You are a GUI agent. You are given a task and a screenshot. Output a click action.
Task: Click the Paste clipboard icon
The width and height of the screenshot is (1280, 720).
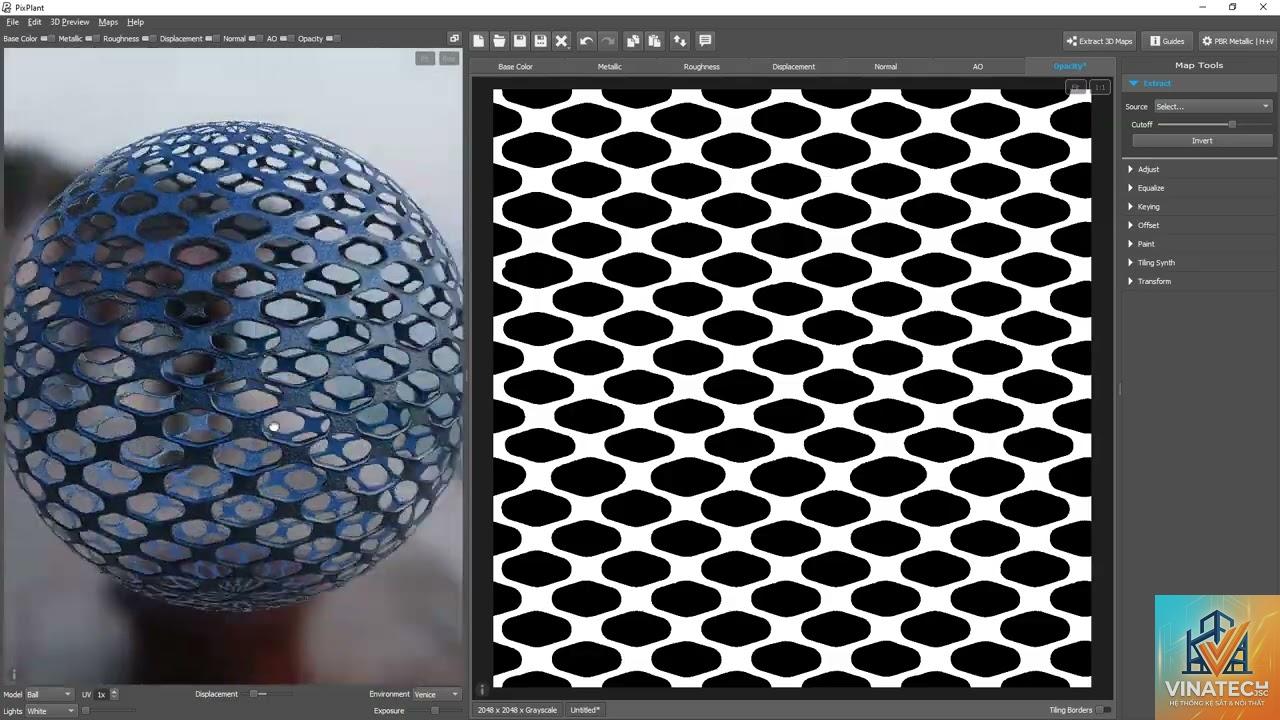pyautogui.click(x=654, y=41)
